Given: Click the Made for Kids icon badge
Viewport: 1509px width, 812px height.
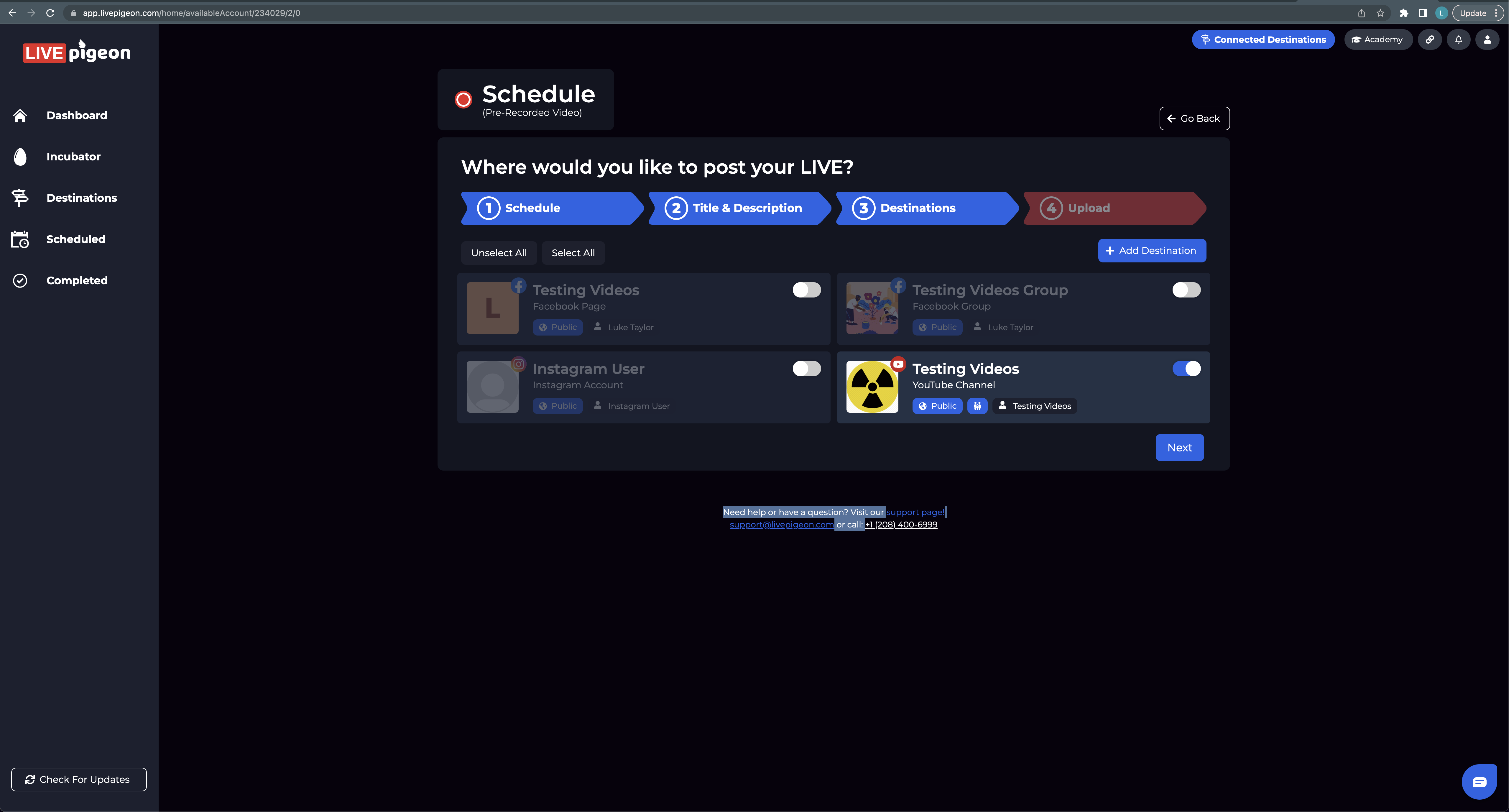Looking at the screenshot, I should pyautogui.click(x=977, y=406).
